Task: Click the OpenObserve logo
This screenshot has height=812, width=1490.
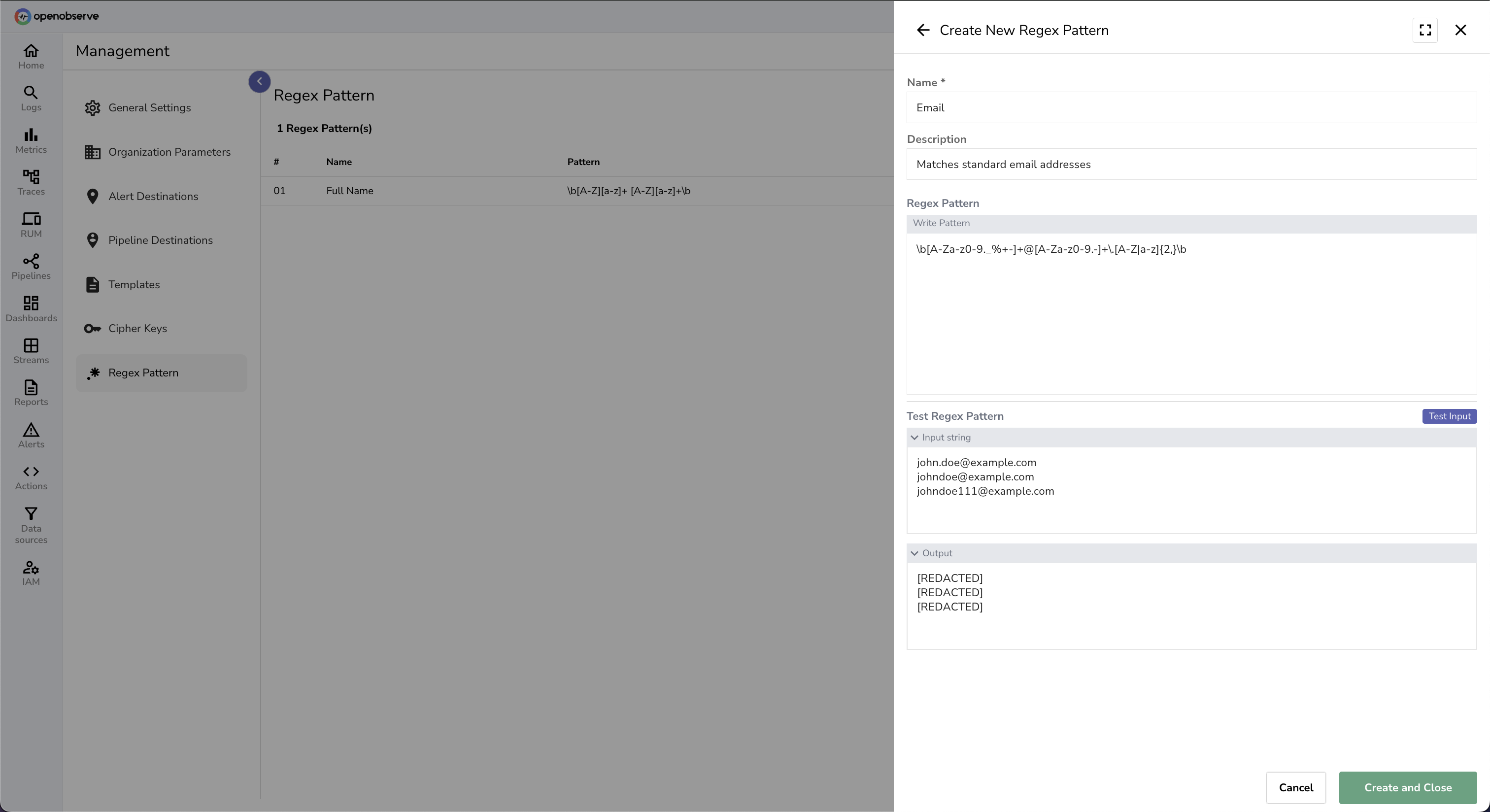Action: (57, 16)
